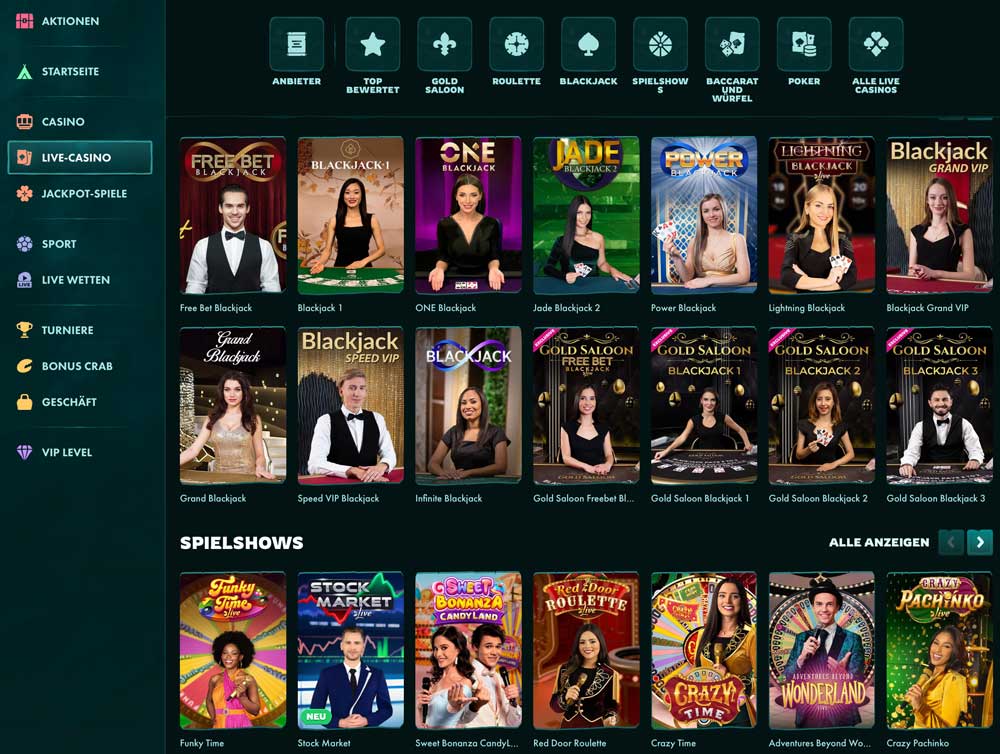Viewport: 1000px width, 754px height.
Task: Click the 'Speed VIP Blackjack' caption text
Action: coord(338,498)
